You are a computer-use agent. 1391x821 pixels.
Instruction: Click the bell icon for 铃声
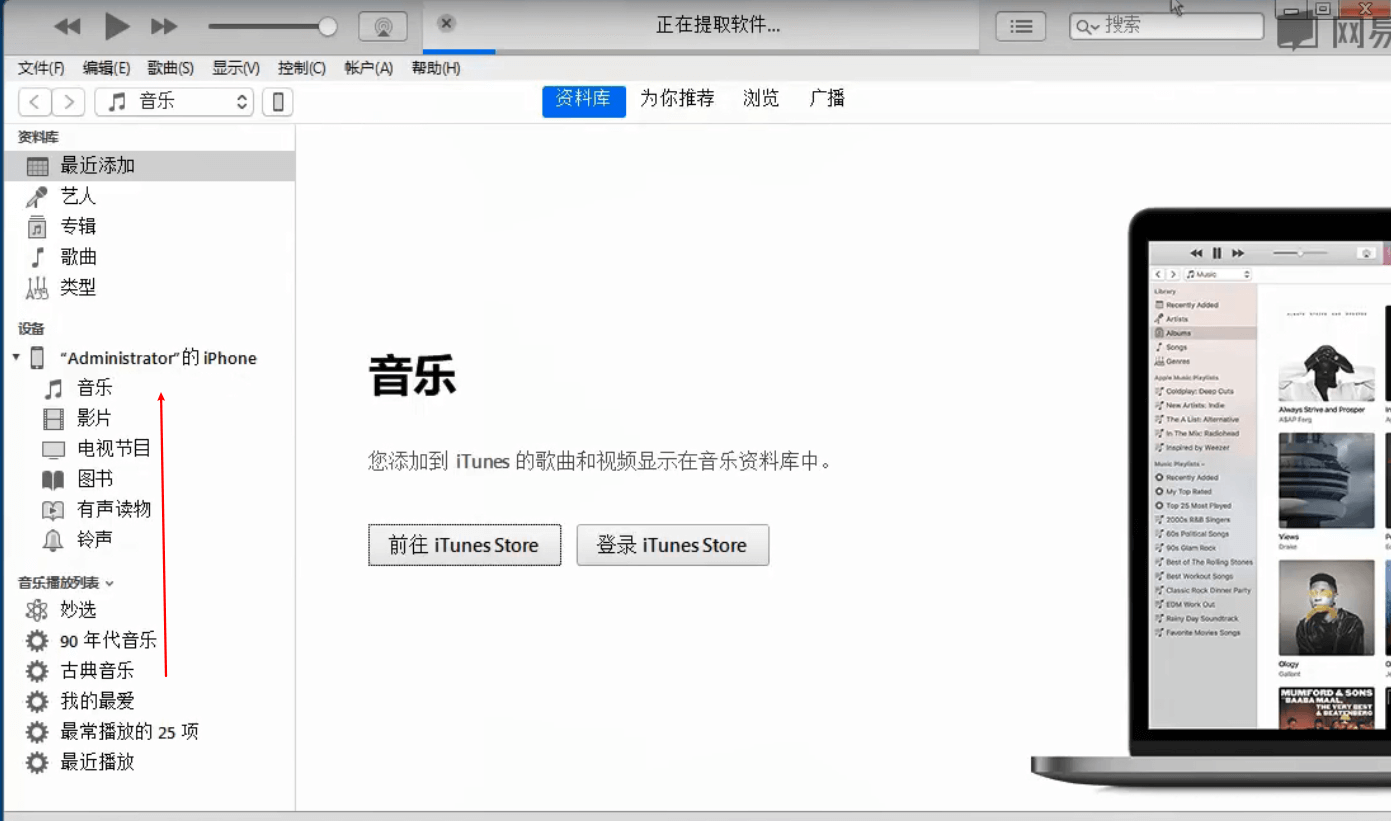[x=53, y=540]
